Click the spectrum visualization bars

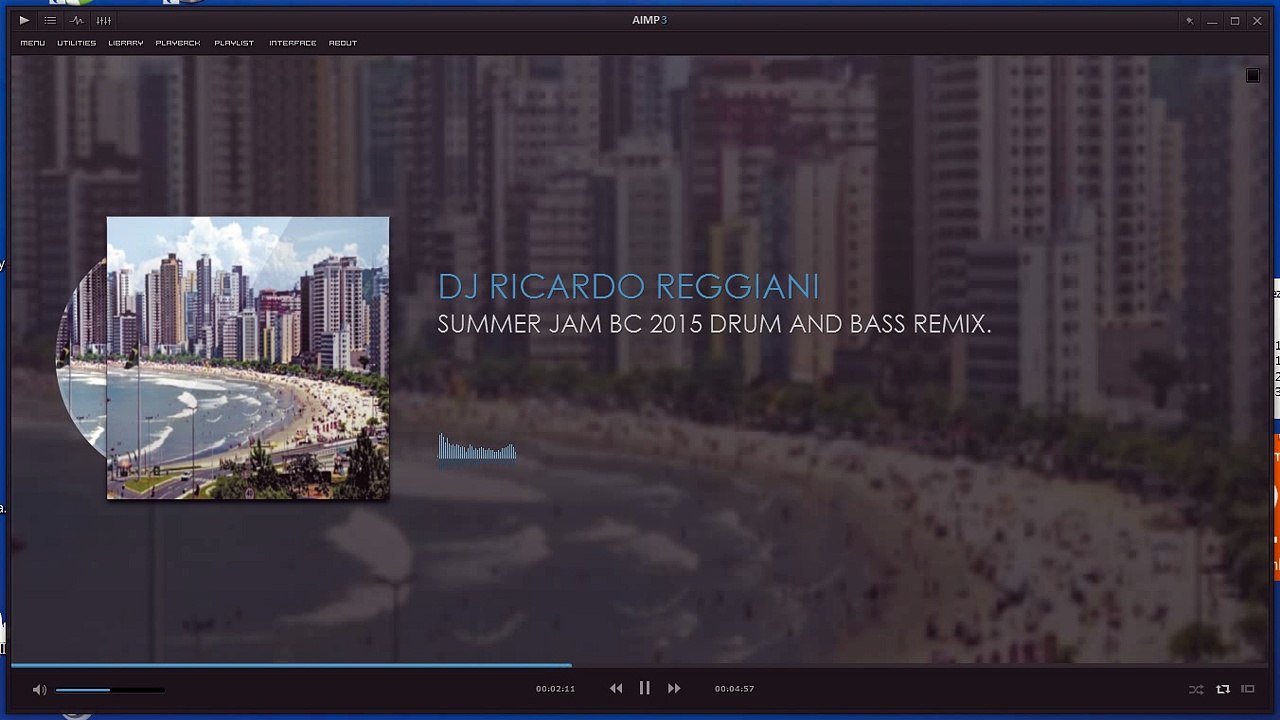(x=477, y=447)
